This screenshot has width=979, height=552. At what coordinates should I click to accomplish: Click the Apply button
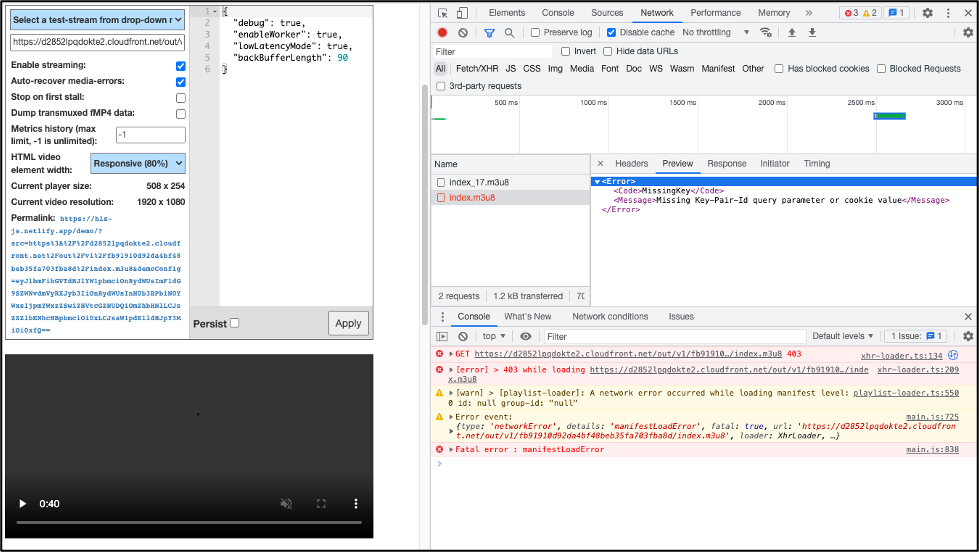348,323
